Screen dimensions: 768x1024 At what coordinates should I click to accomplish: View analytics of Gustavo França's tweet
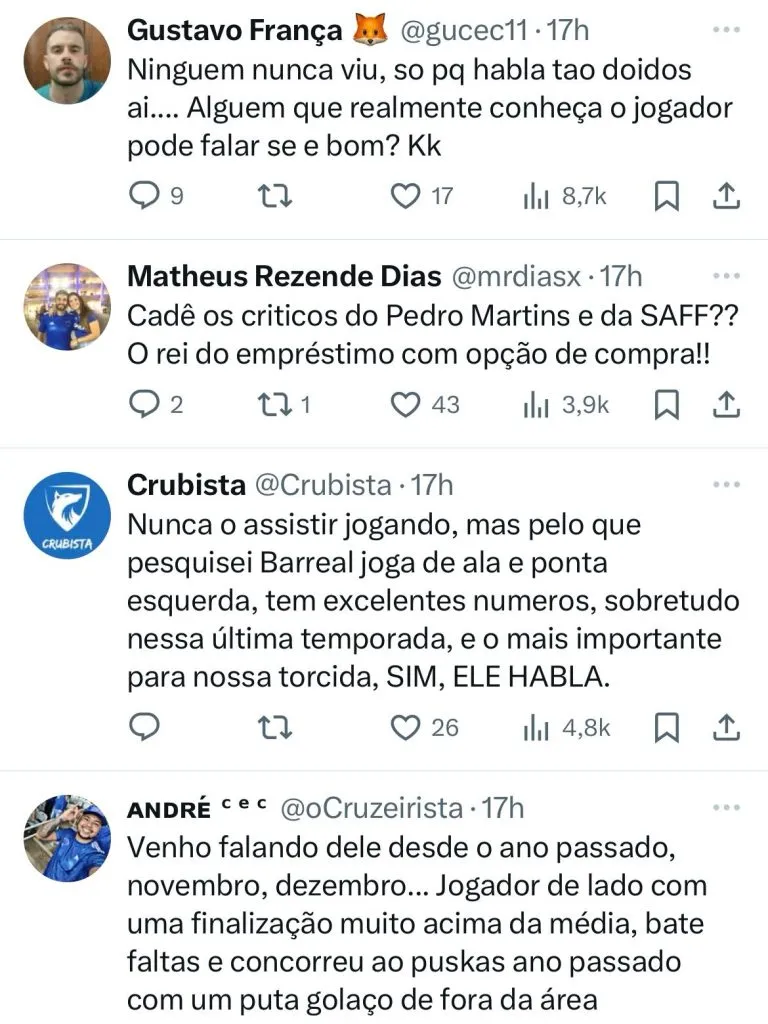(x=538, y=196)
